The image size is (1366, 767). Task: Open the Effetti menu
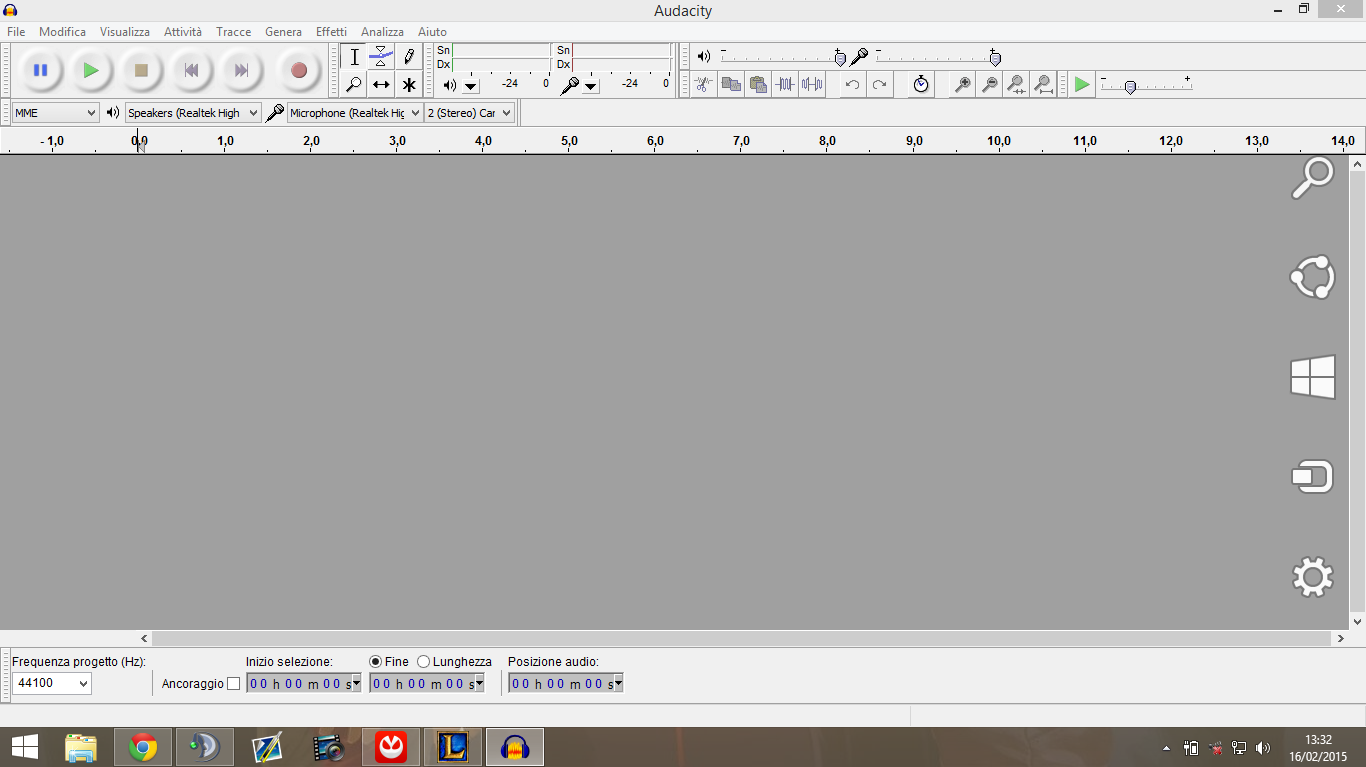click(x=332, y=32)
